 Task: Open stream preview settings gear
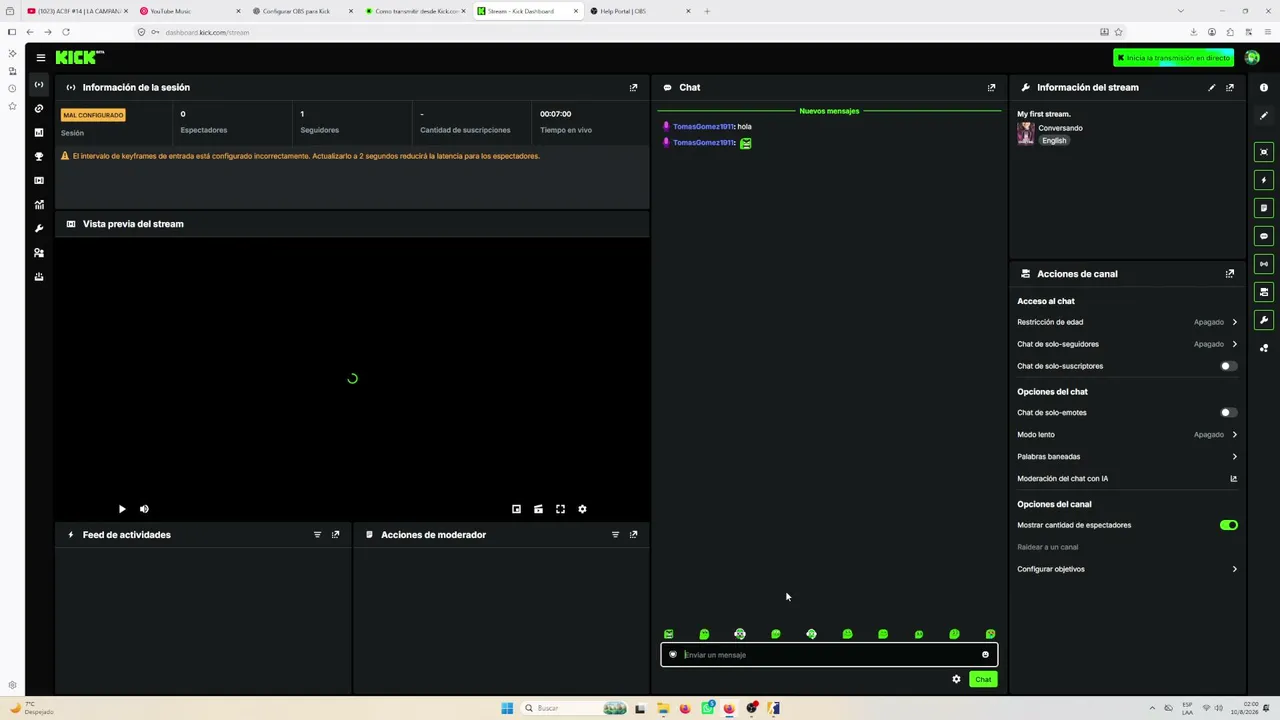click(582, 509)
